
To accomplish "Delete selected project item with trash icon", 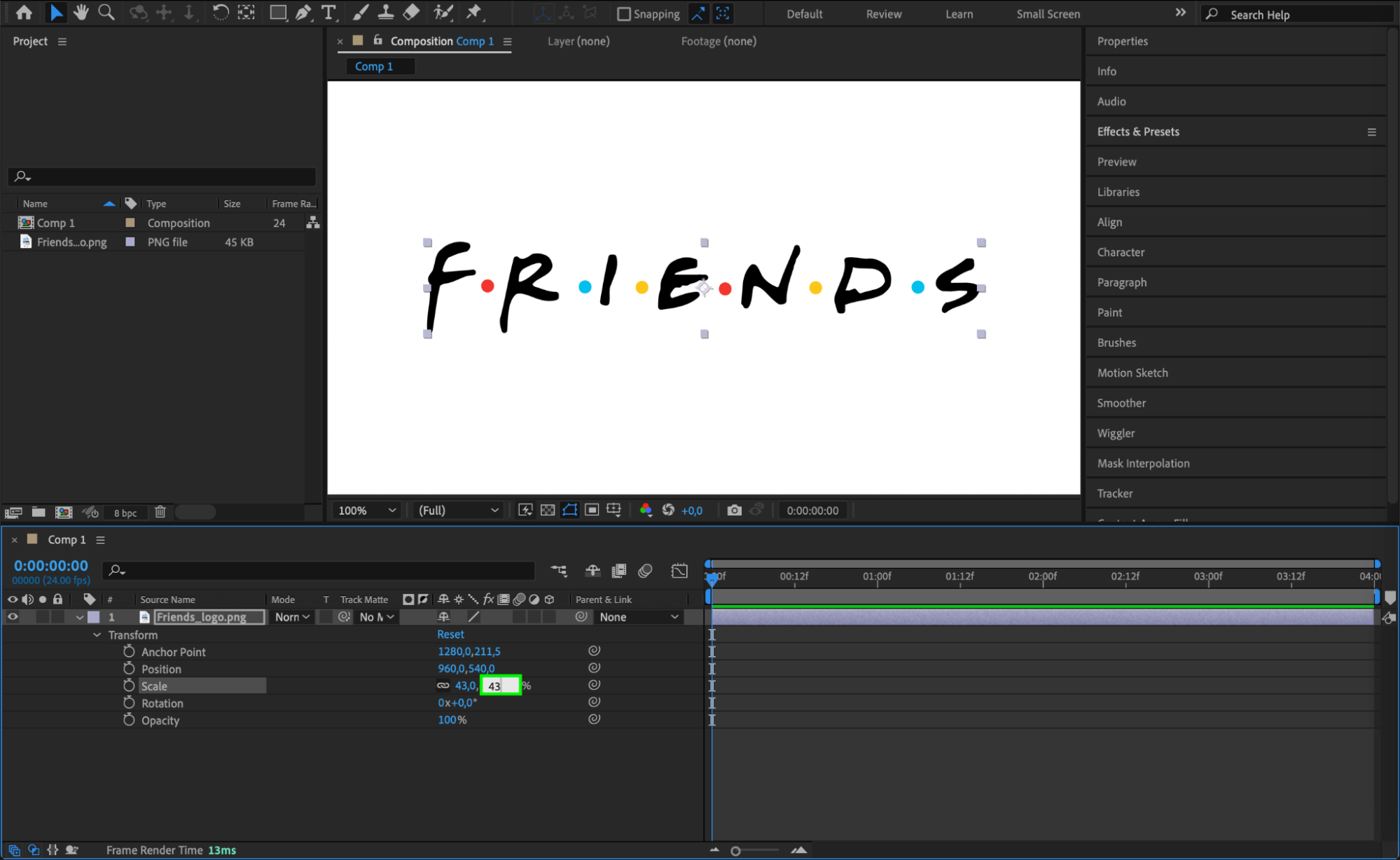I will tap(160, 512).
